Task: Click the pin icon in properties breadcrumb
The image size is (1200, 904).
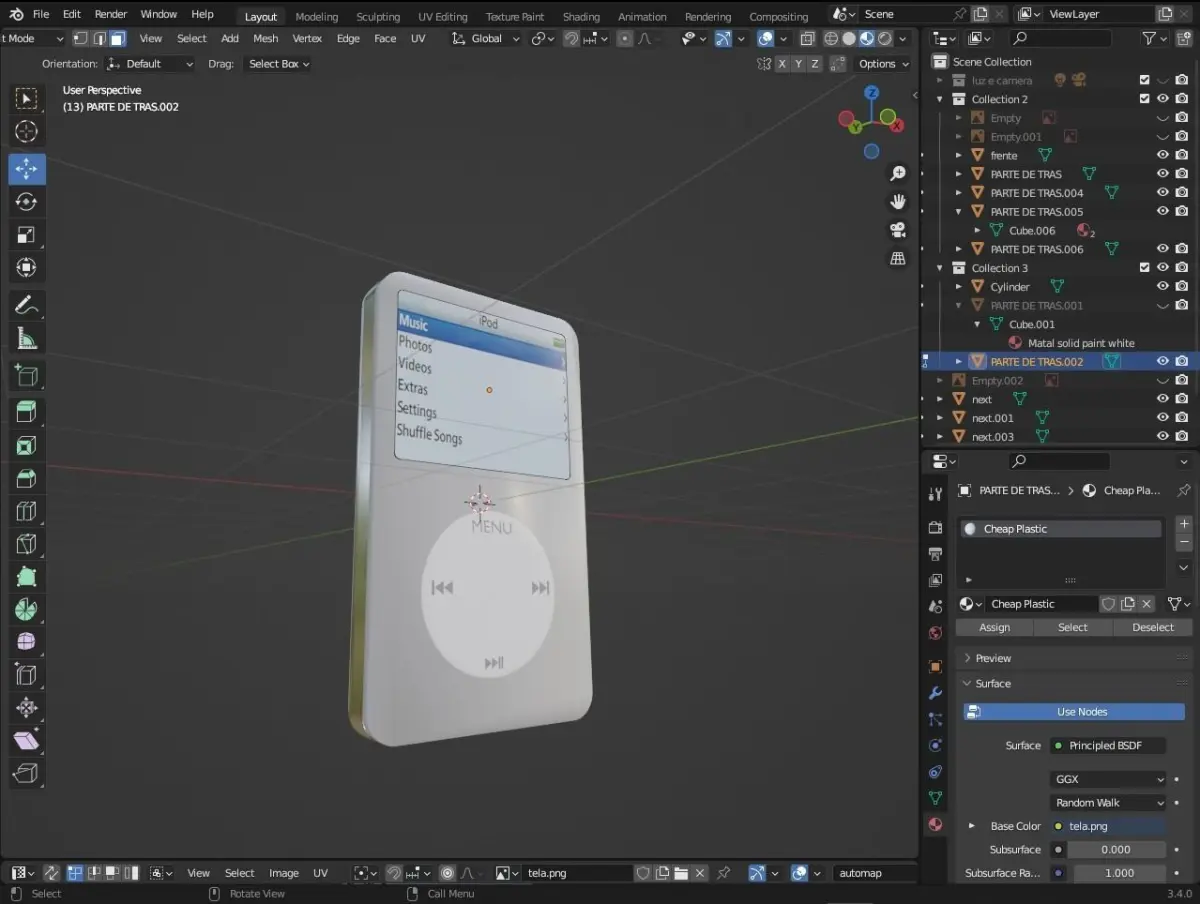Action: [1184, 490]
